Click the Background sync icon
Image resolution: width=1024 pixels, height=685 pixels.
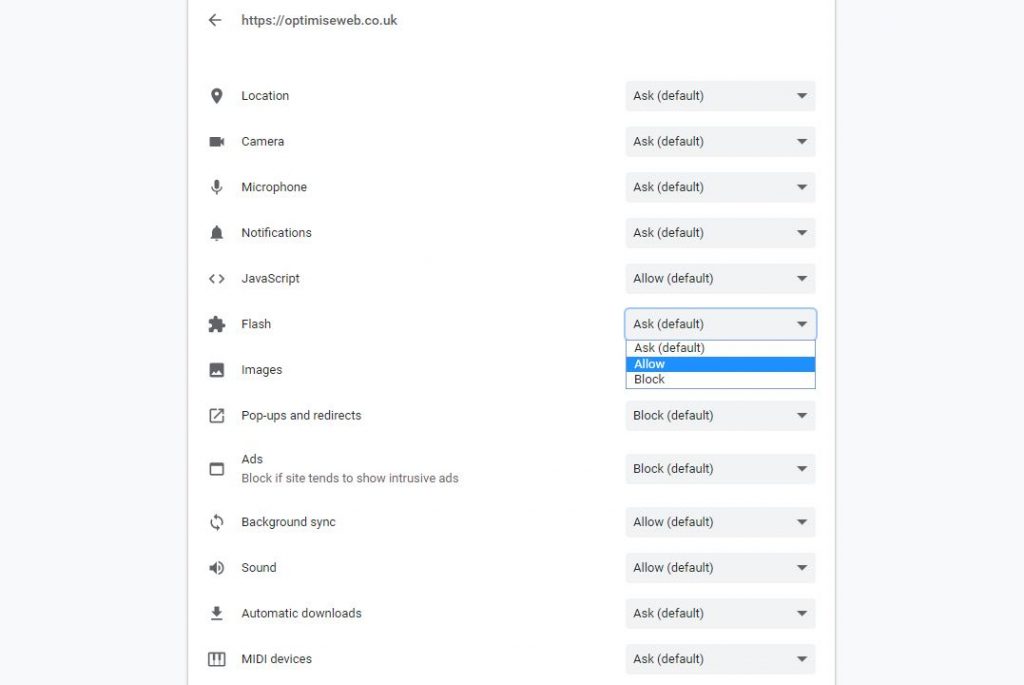(217, 522)
